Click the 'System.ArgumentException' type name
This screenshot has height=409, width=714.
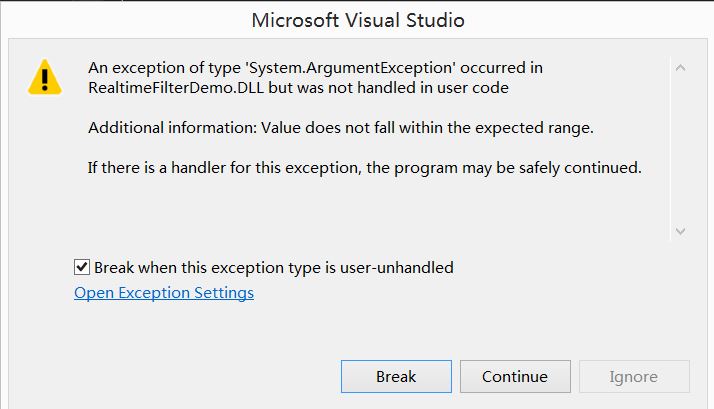coord(351,68)
